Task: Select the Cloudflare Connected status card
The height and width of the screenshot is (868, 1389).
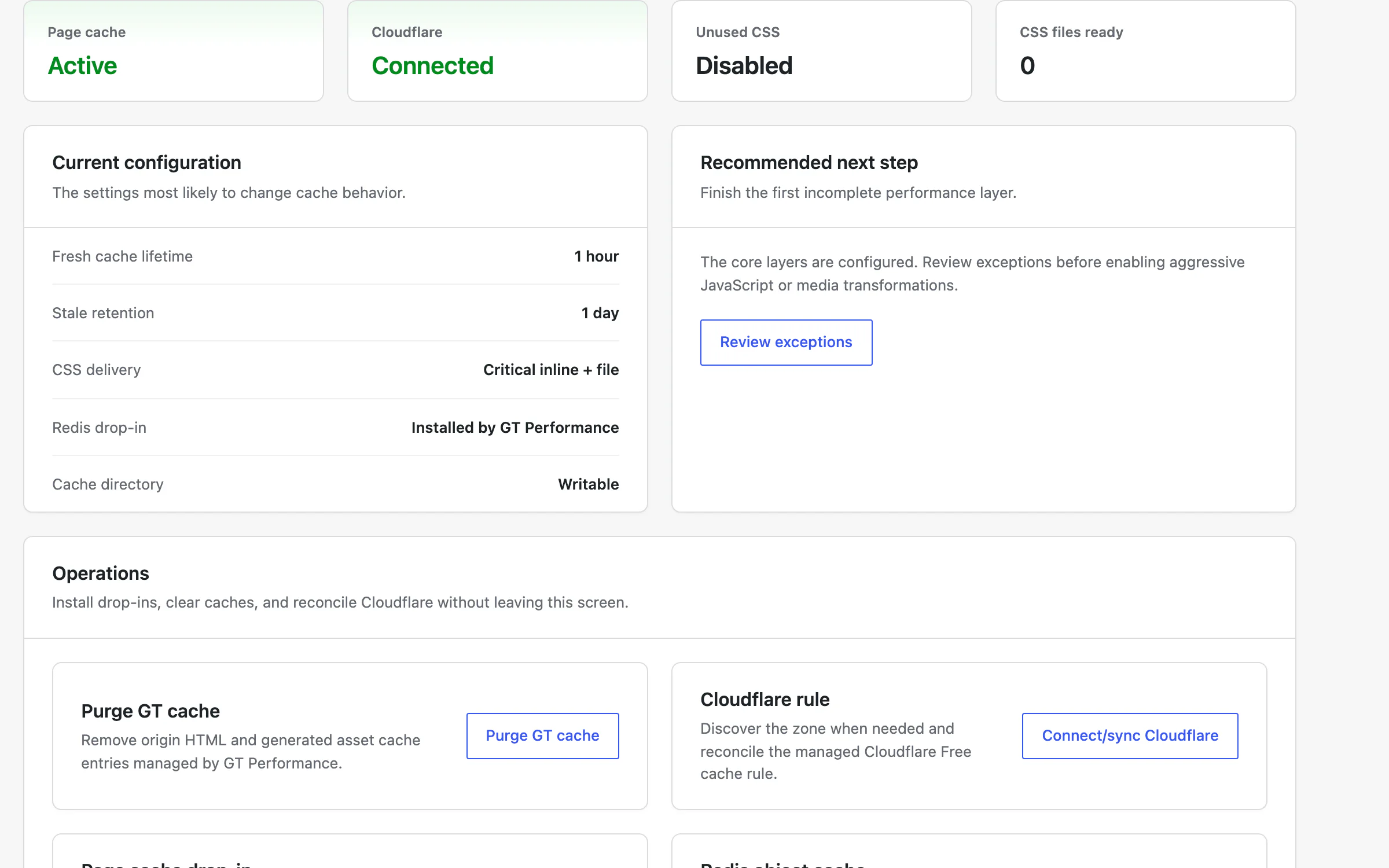Action: point(498,51)
